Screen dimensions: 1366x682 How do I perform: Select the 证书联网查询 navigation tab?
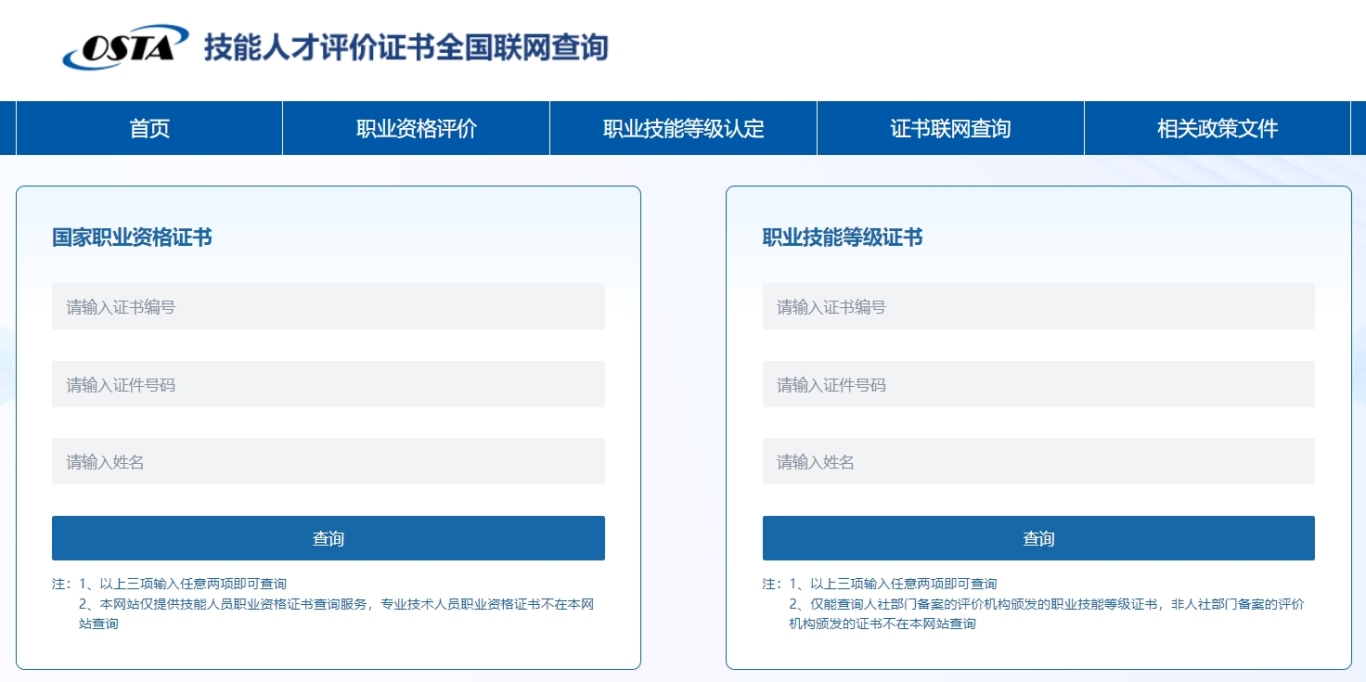pyautogui.click(x=950, y=128)
